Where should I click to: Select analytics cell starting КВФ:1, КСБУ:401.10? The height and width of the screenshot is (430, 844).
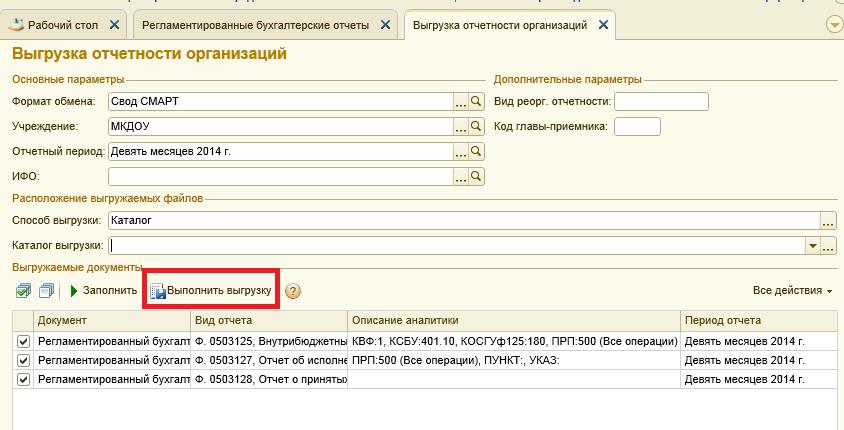(514, 341)
